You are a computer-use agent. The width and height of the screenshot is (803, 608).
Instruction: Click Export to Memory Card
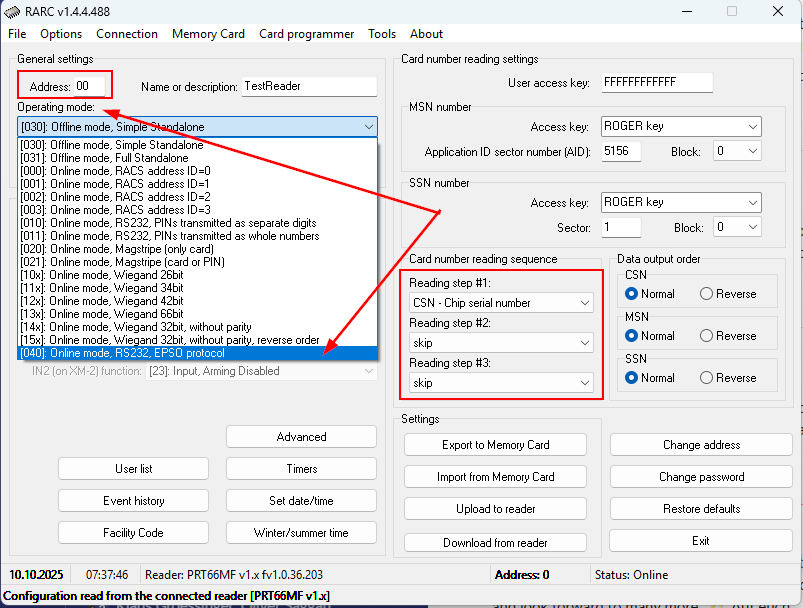click(x=495, y=445)
